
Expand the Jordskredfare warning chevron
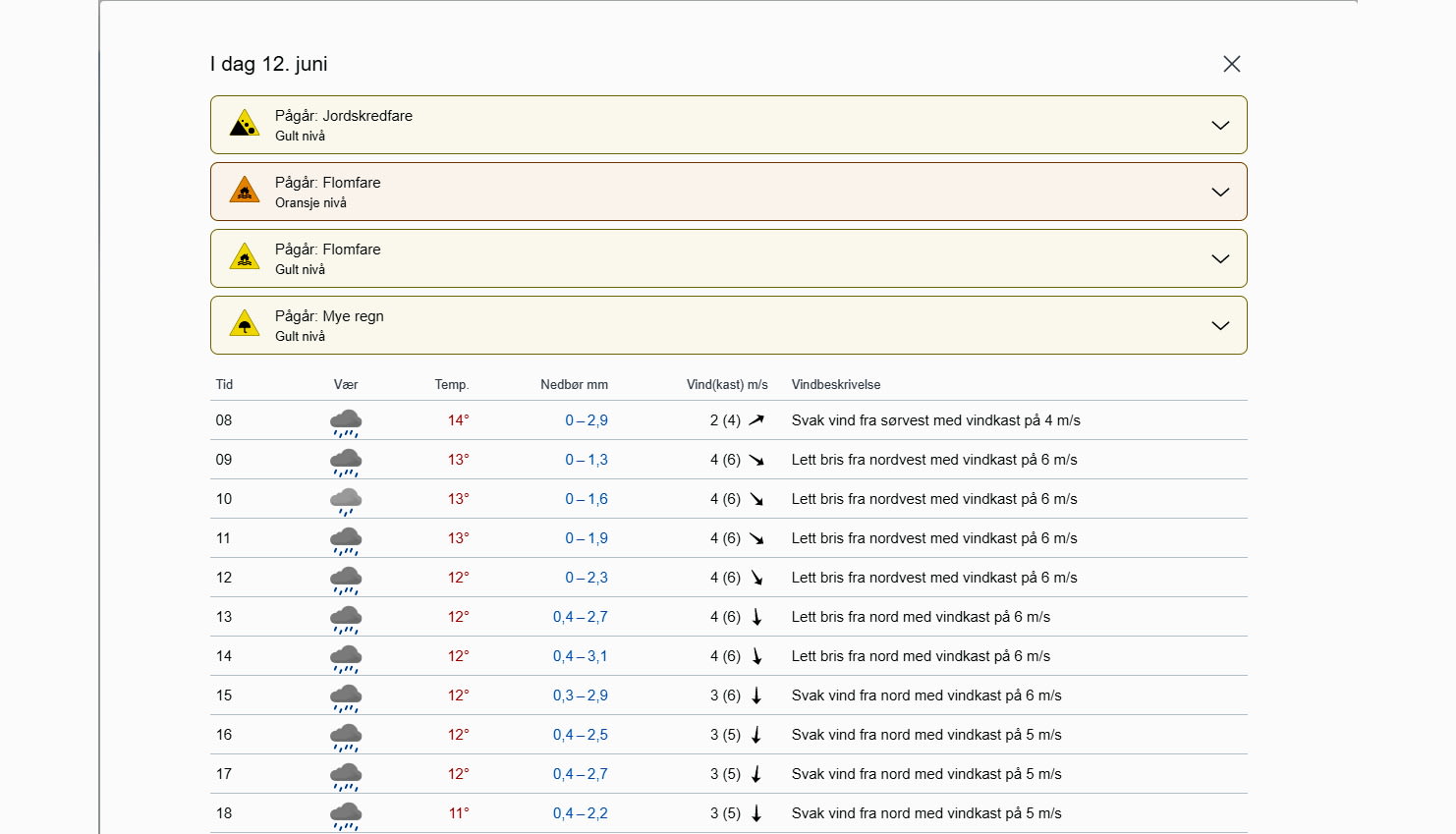tap(1220, 126)
